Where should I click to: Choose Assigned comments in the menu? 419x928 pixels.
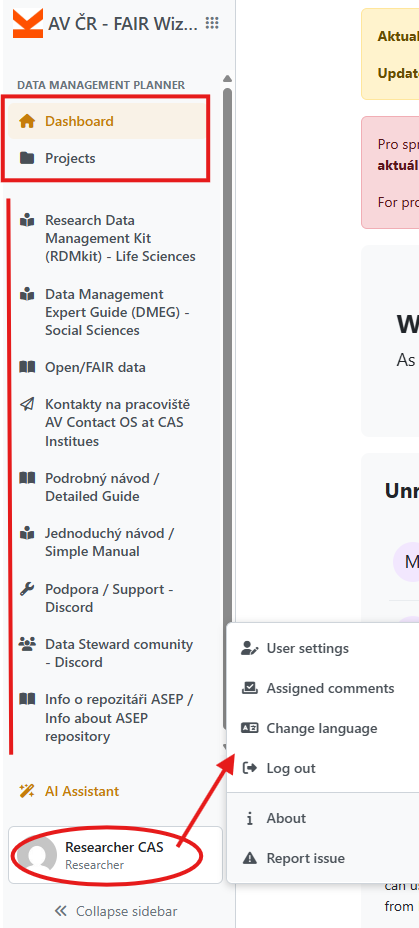(323, 688)
